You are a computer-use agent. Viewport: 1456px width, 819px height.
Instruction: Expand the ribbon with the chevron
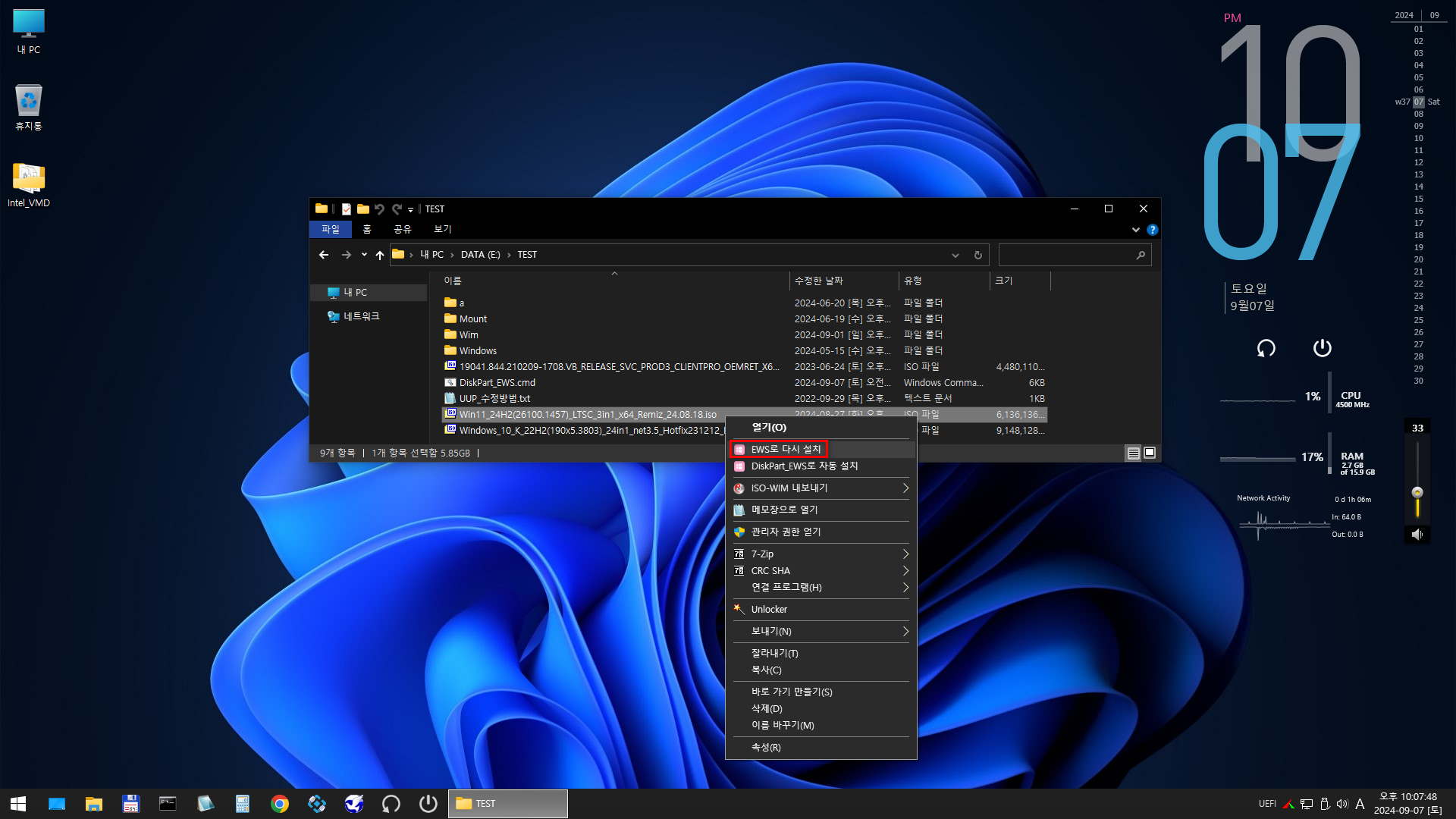1136,230
